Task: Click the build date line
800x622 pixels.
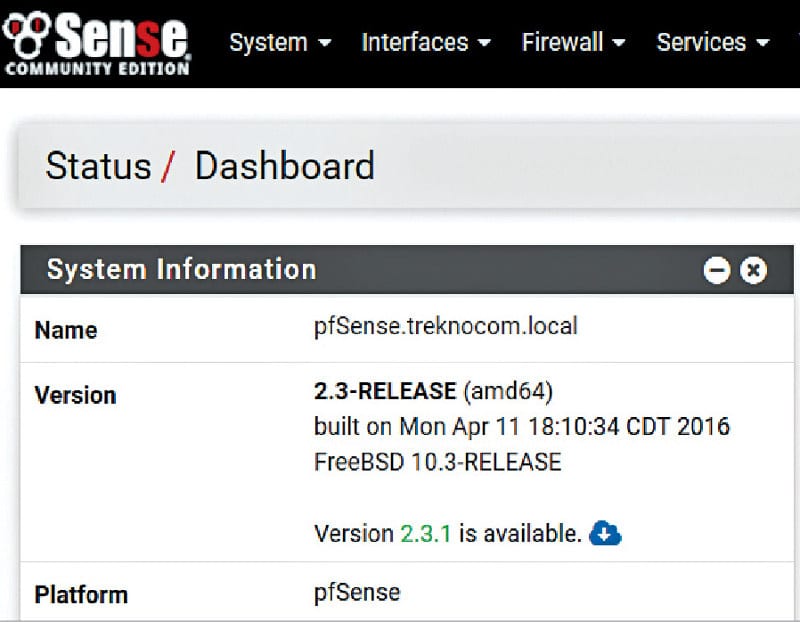Action: tap(522, 427)
